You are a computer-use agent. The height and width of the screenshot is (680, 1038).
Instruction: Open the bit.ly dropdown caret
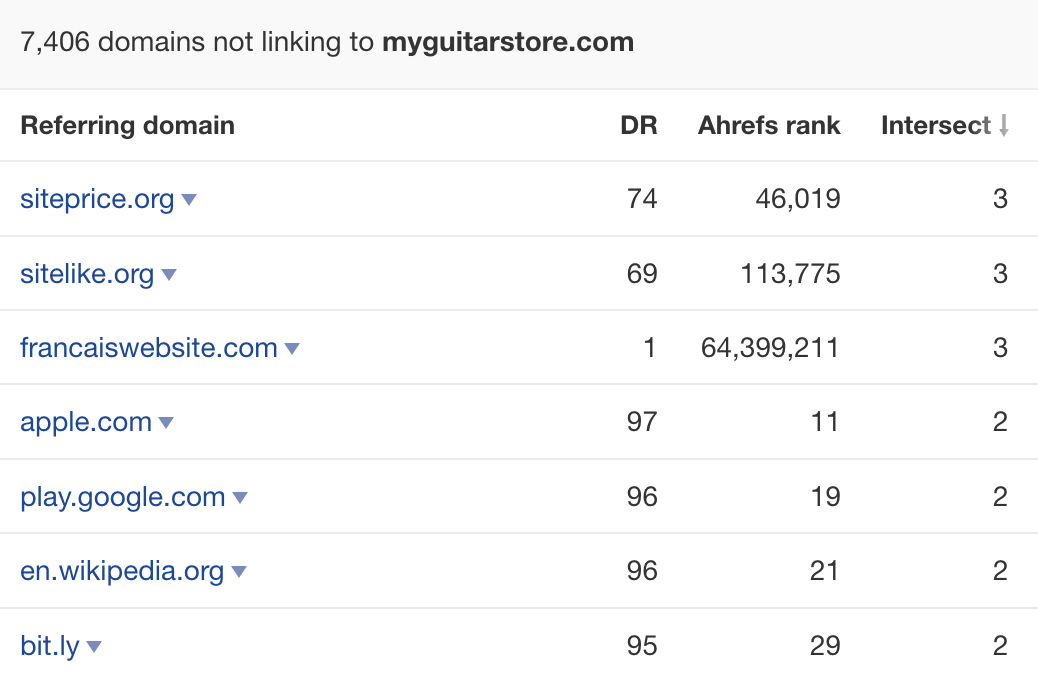coord(94,646)
